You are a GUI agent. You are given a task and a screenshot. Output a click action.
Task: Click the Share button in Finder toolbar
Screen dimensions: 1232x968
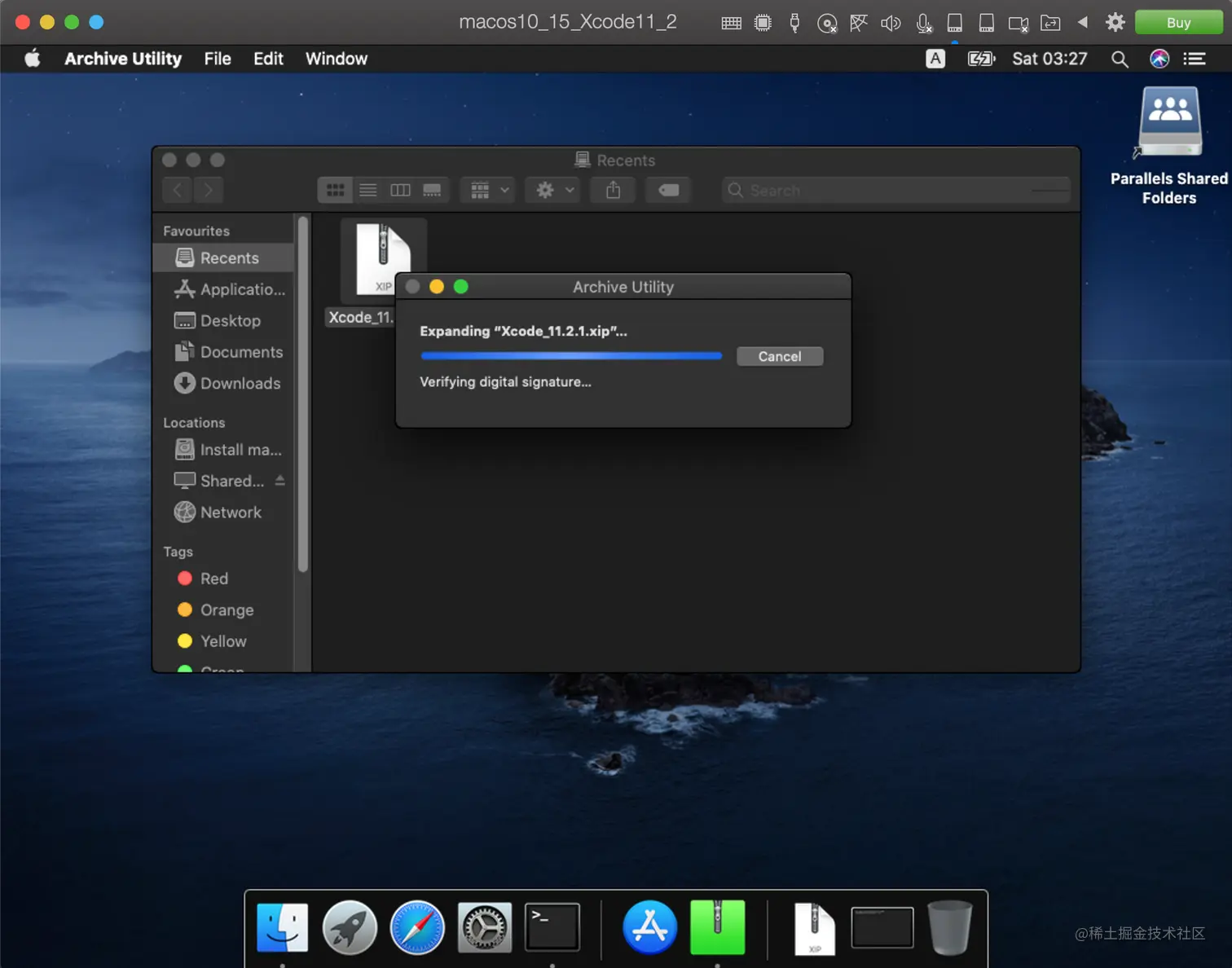[614, 190]
